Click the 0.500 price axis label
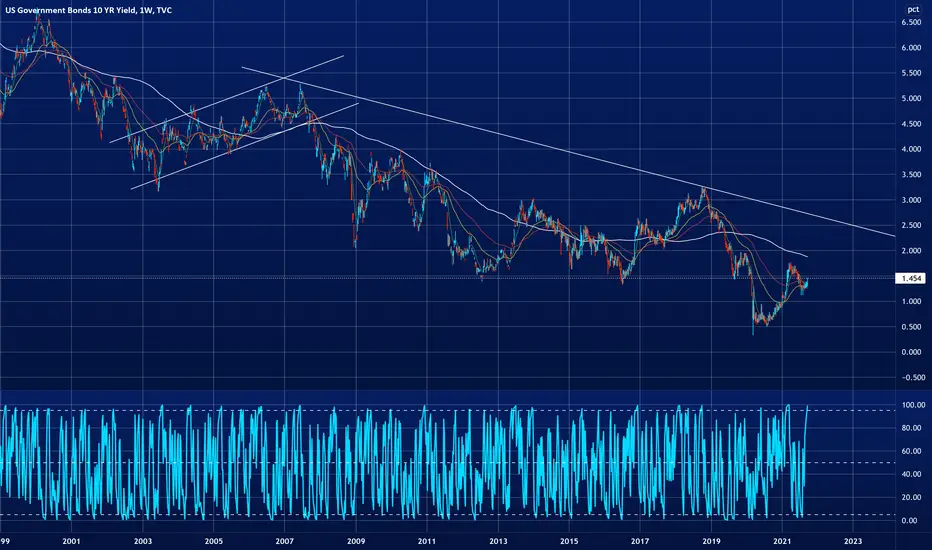This screenshot has width=932, height=550. point(911,327)
